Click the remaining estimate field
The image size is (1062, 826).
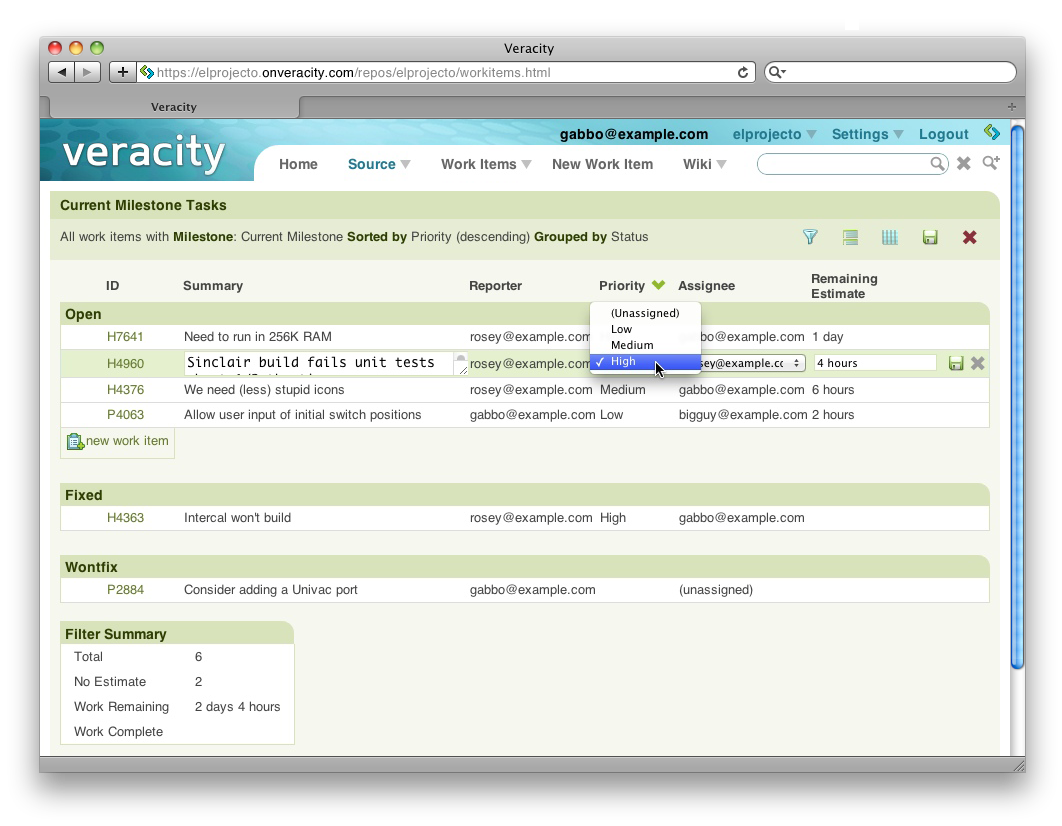coord(874,363)
